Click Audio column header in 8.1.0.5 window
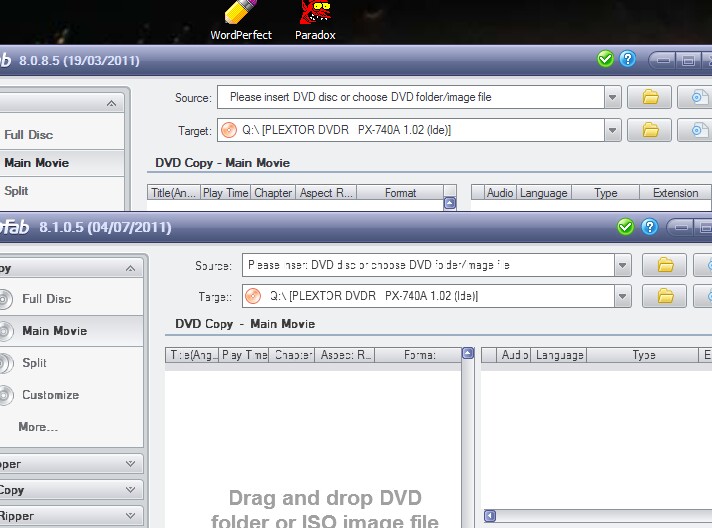The height and width of the screenshot is (528, 712). tap(515, 355)
